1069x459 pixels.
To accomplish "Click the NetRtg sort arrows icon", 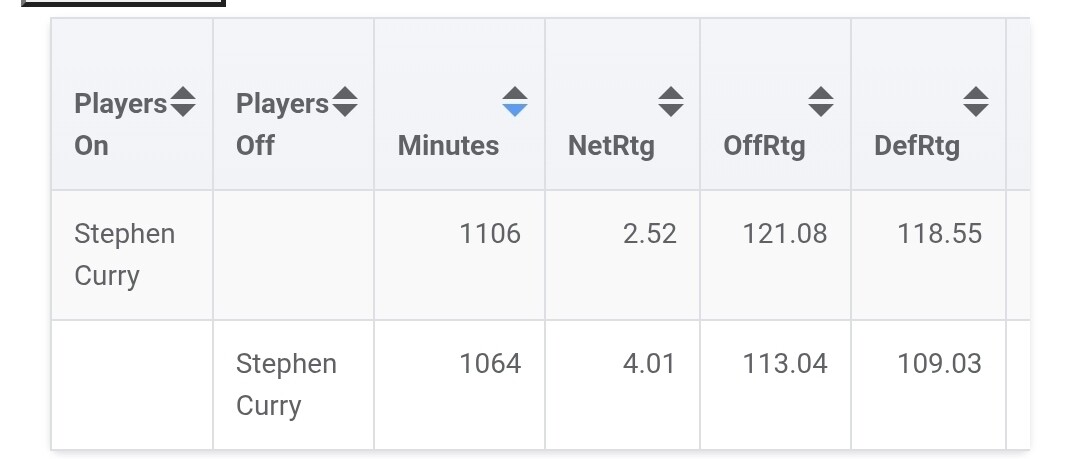I will [670, 102].
